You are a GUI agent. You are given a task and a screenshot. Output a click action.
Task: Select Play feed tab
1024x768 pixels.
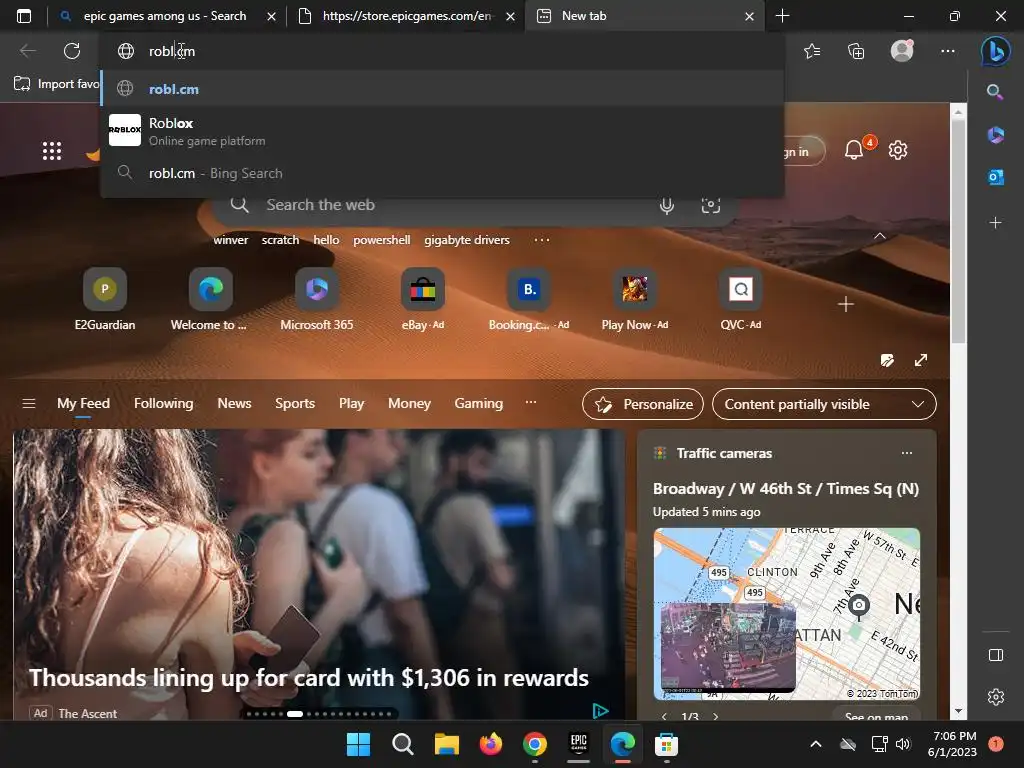351,404
